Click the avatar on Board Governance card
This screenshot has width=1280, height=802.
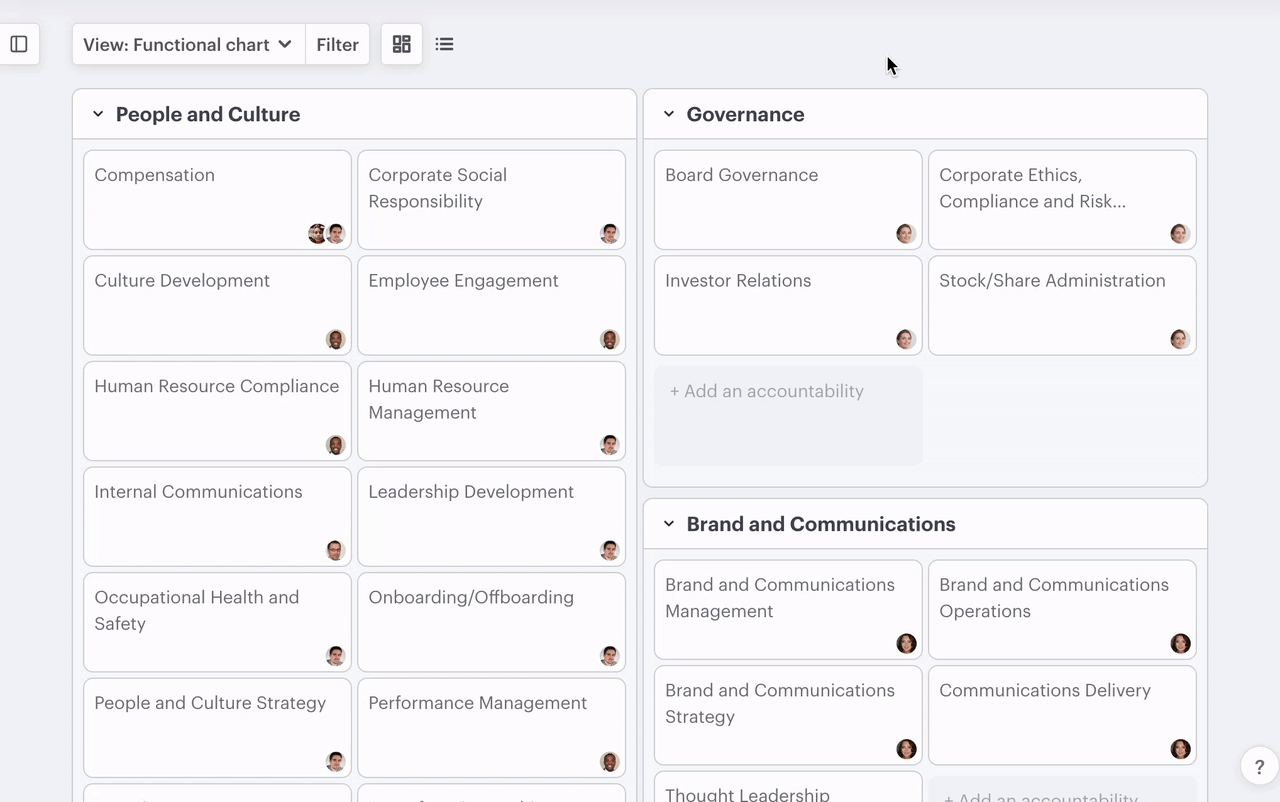tap(906, 234)
